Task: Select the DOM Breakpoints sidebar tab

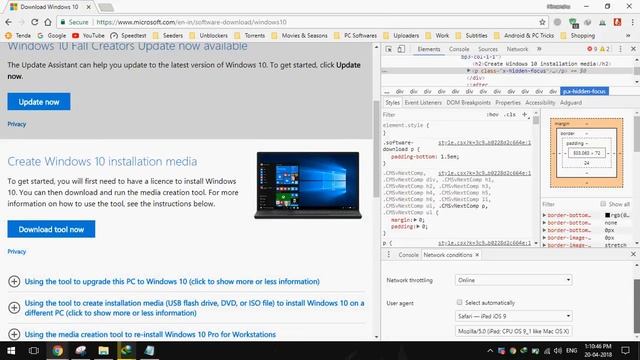Action: tap(468, 102)
